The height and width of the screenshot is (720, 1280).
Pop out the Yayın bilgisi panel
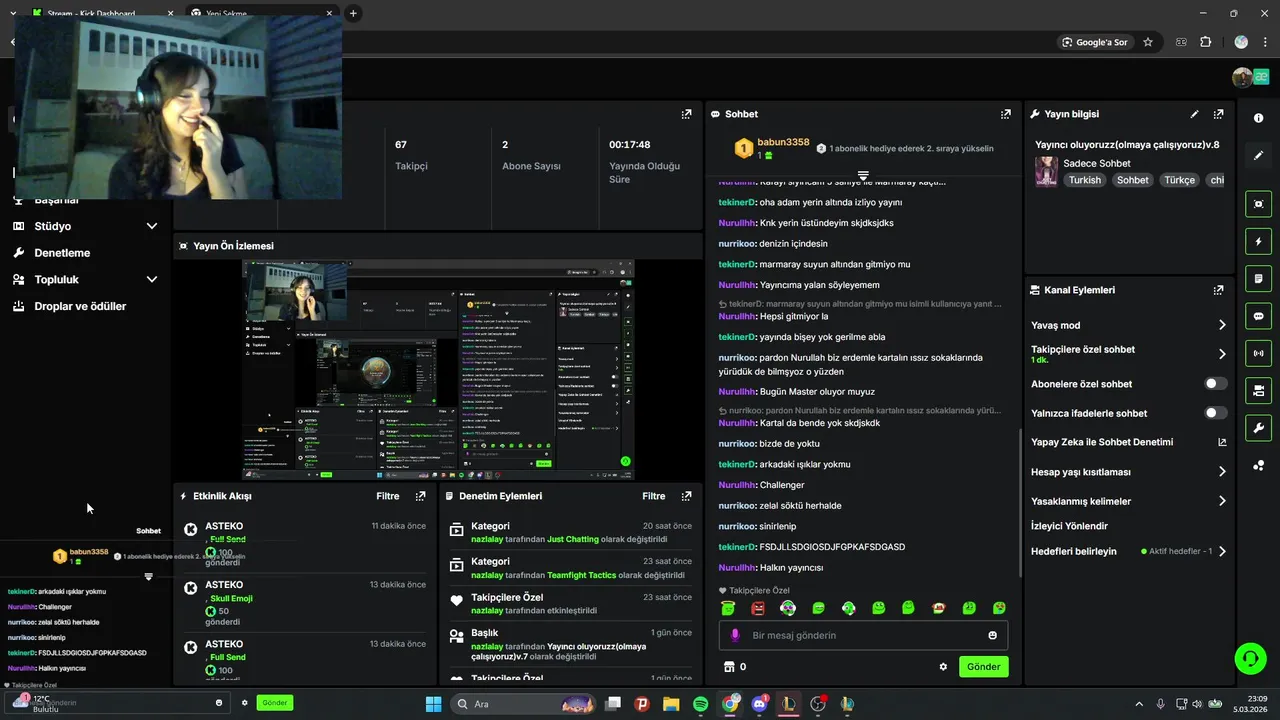point(1218,114)
